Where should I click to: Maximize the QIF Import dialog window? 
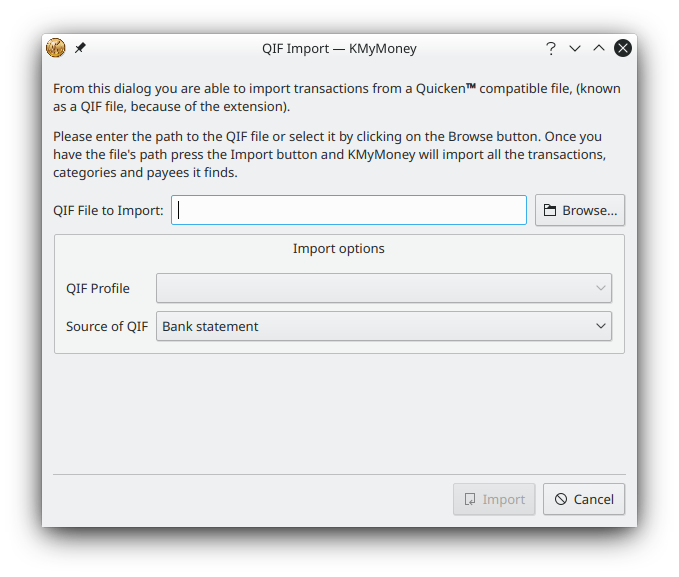point(599,48)
